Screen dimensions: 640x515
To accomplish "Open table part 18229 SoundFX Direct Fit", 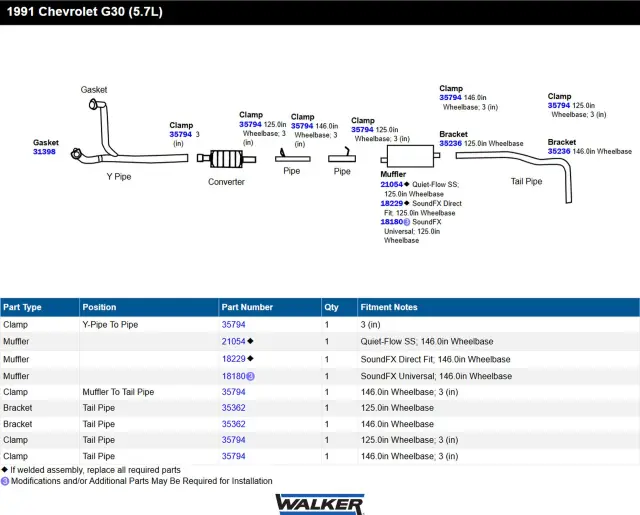I will pyautogui.click(x=233, y=359).
